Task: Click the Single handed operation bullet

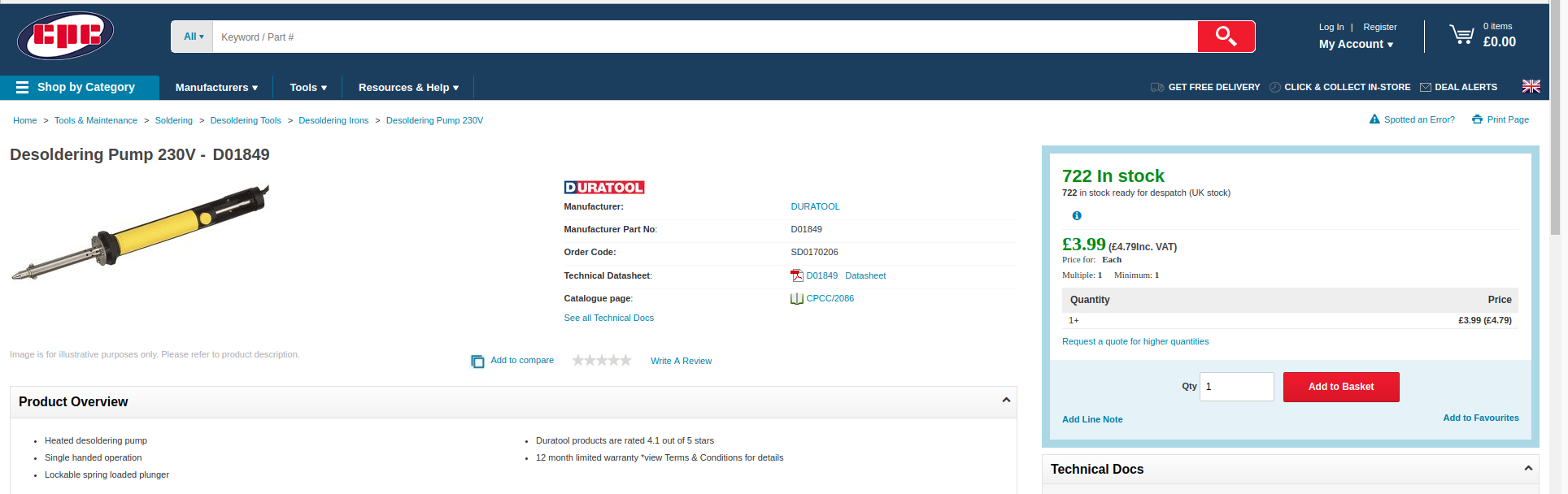Action: tap(93, 457)
